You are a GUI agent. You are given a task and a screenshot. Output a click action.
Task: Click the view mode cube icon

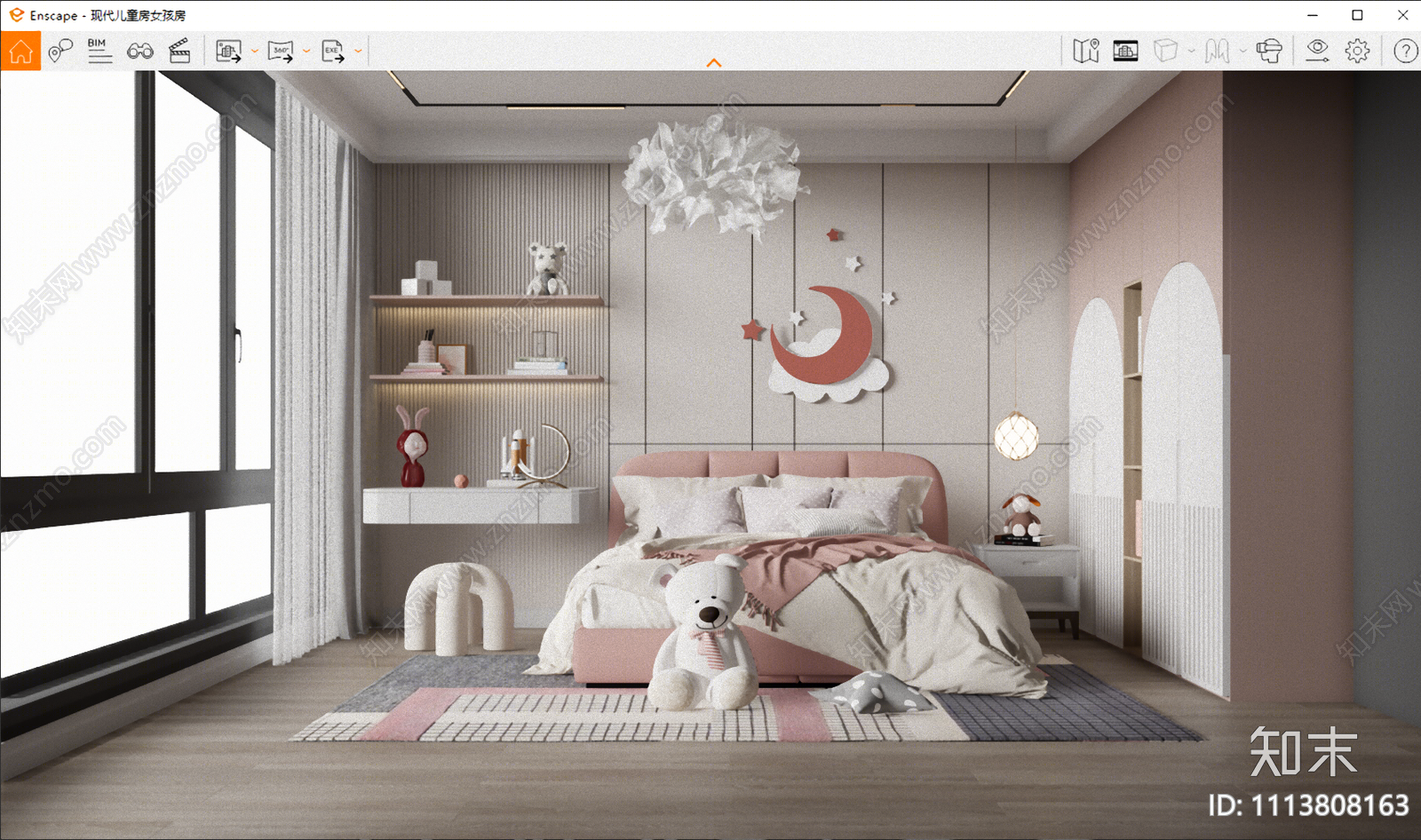[x=1165, y=51]
